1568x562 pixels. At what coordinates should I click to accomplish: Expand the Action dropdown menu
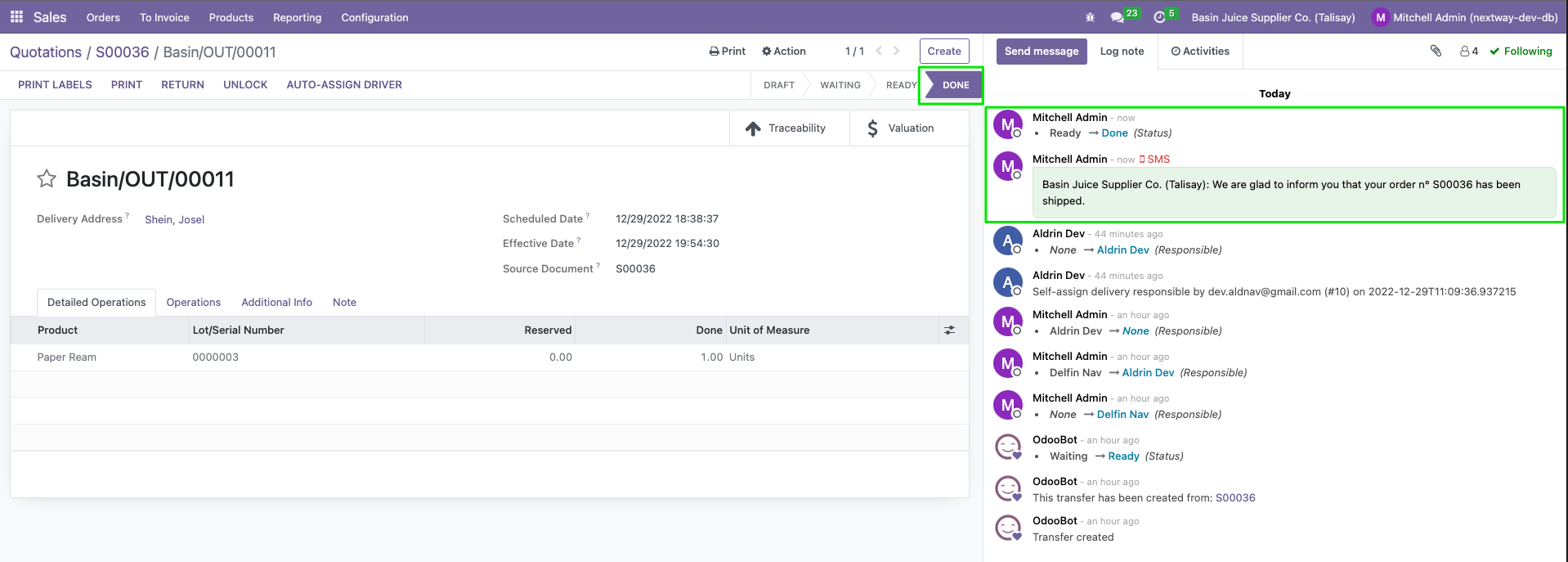(x=784, y=51)
